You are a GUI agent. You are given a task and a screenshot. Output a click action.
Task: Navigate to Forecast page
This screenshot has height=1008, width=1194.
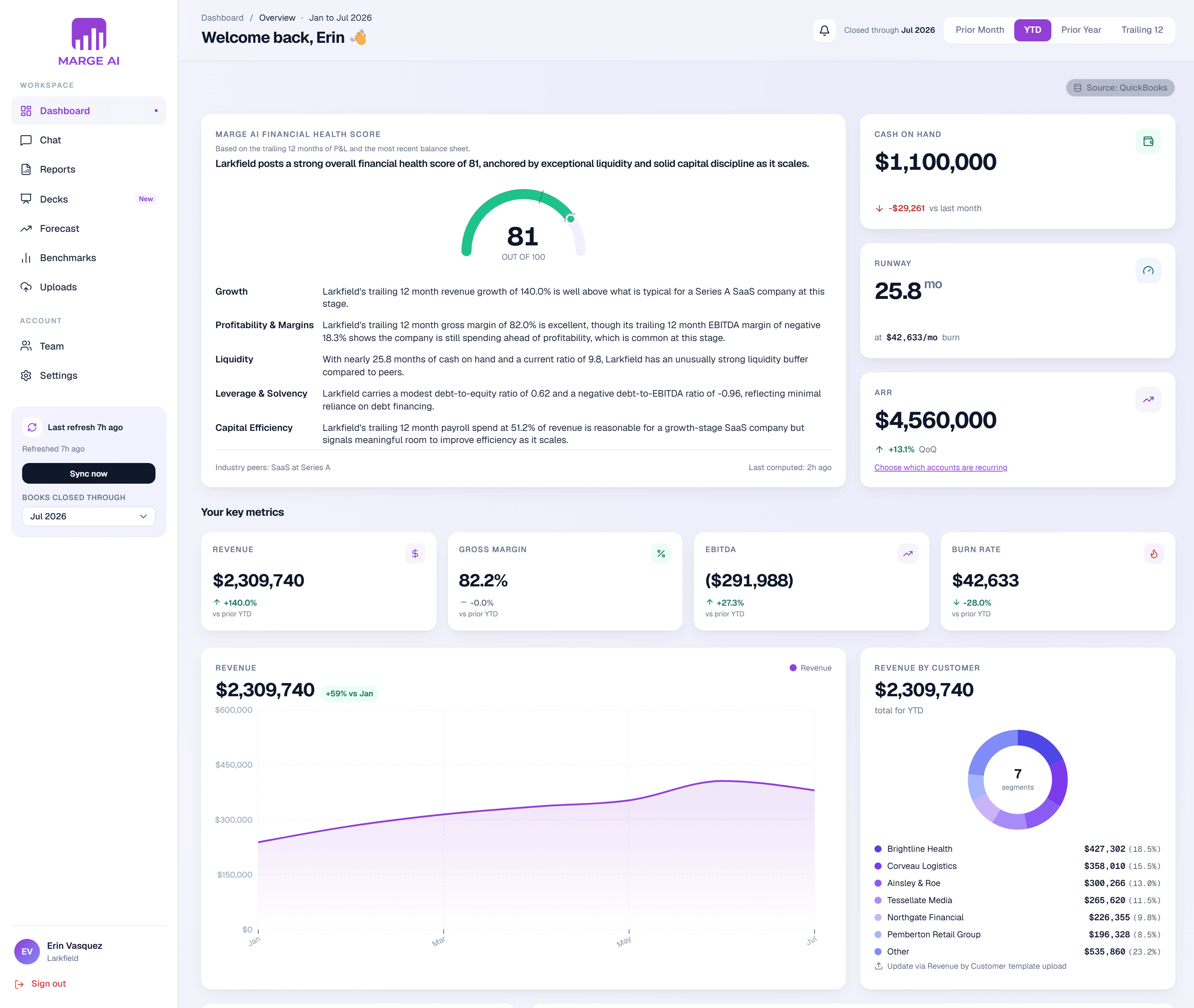pos(88,229)
